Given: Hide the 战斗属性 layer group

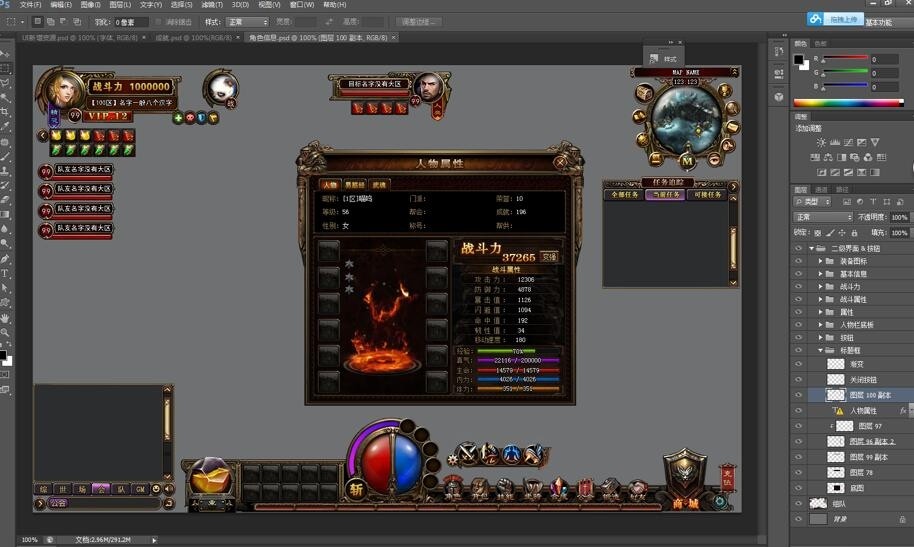Looking at the screenshot, I should [799, 300].
